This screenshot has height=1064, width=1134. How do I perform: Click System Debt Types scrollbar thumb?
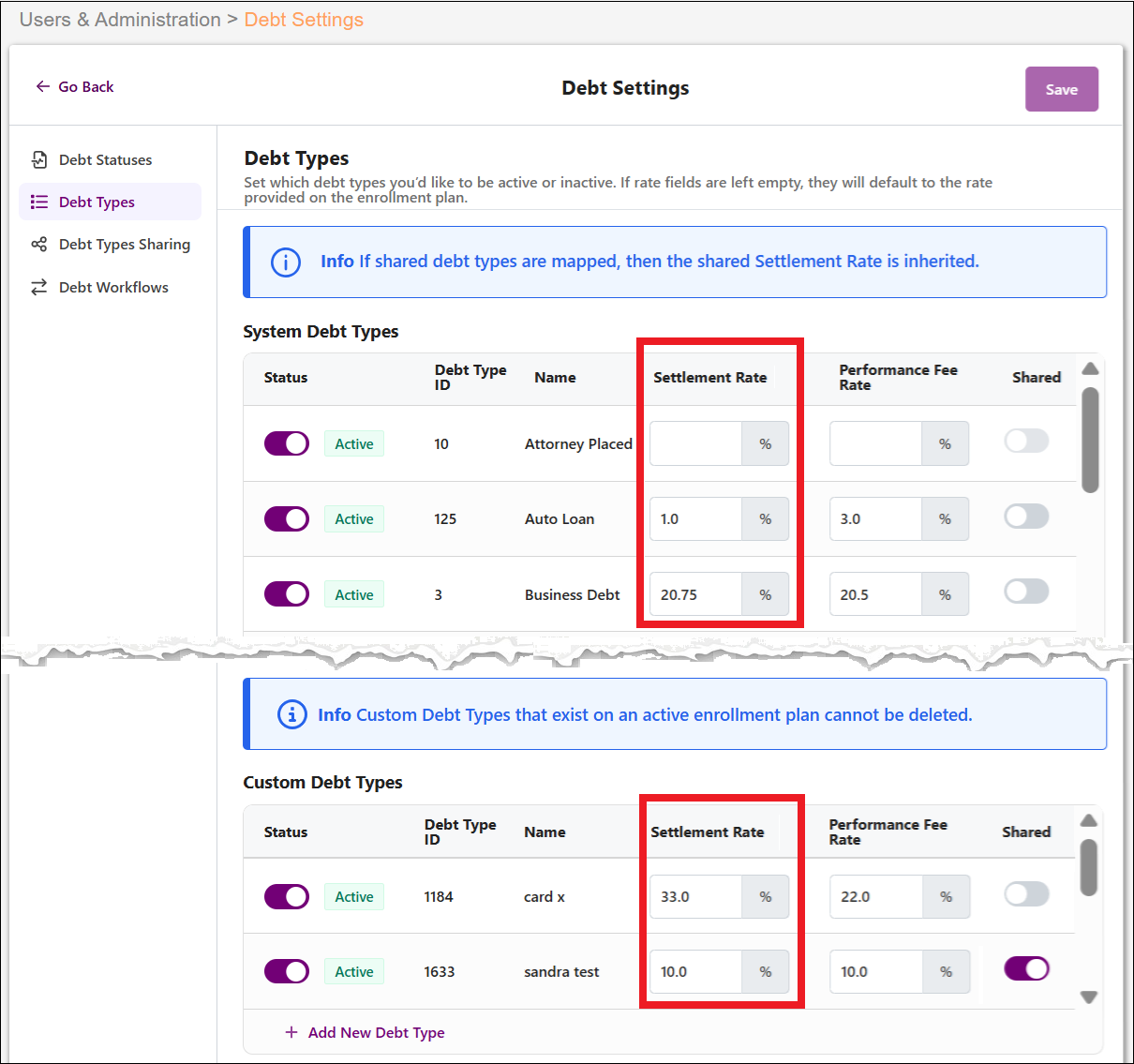(x=1090, y=440)
